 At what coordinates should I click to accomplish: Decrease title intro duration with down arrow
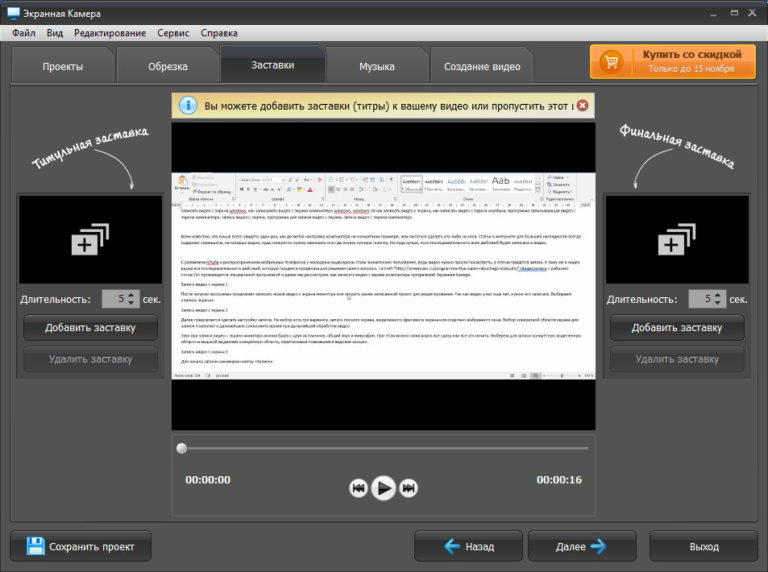131,303
